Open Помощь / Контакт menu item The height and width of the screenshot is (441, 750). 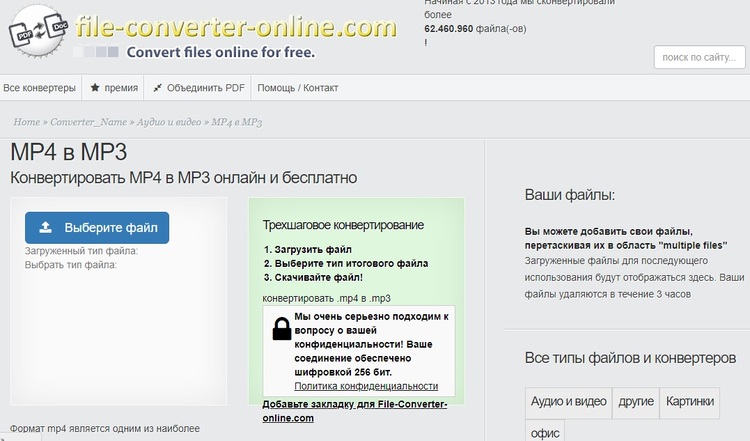298,88
